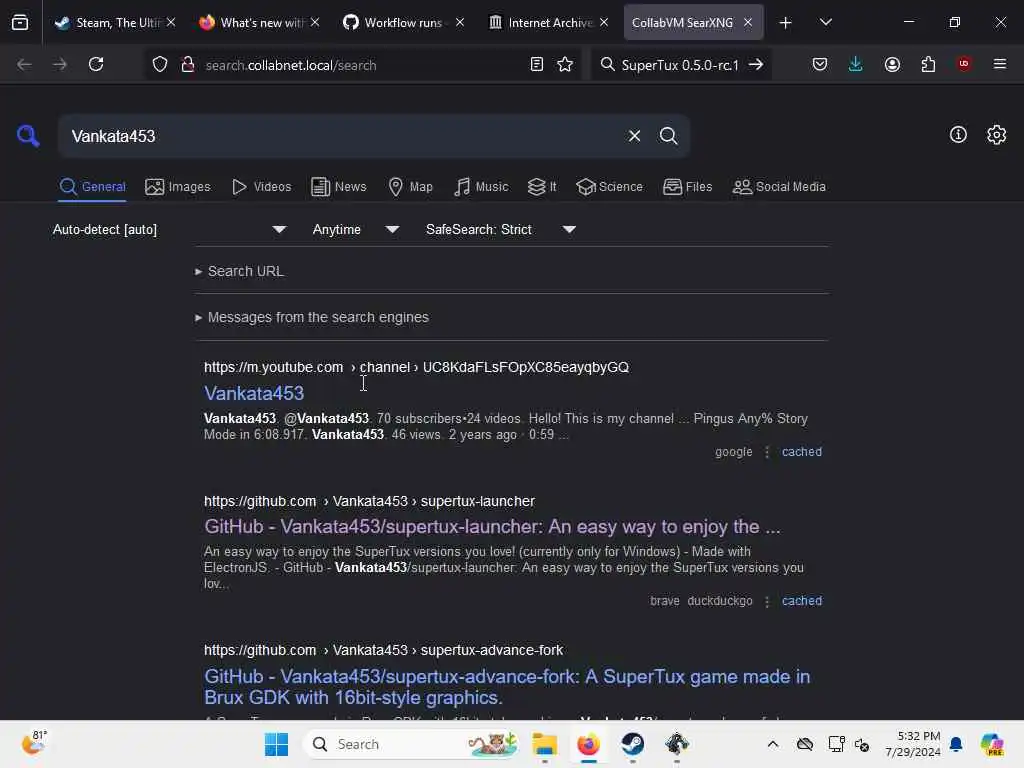Select Social Media search category
The height and width of the screenshot is (768, 1024).
coord(778,187)
